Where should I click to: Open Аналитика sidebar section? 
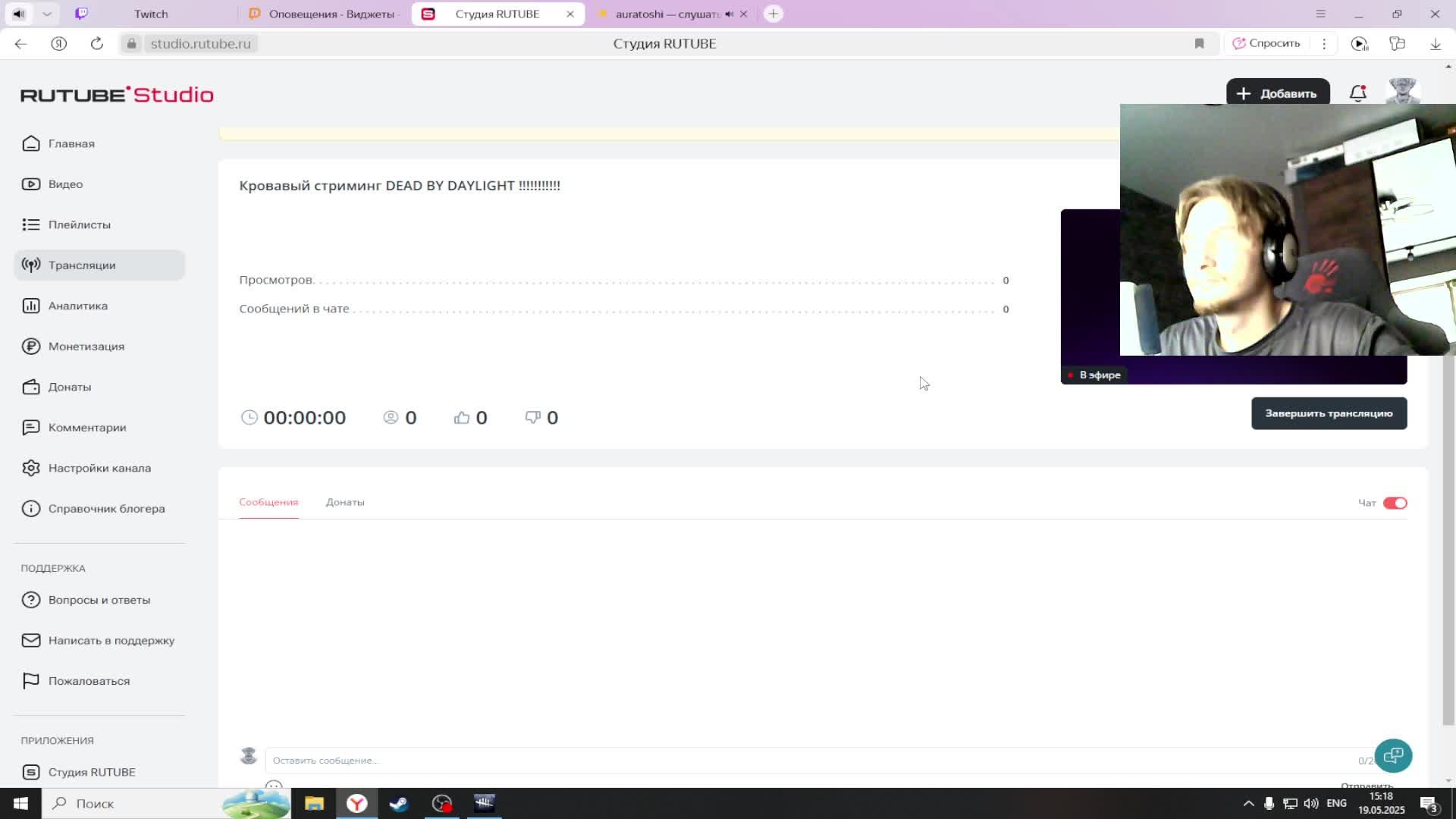77,306
